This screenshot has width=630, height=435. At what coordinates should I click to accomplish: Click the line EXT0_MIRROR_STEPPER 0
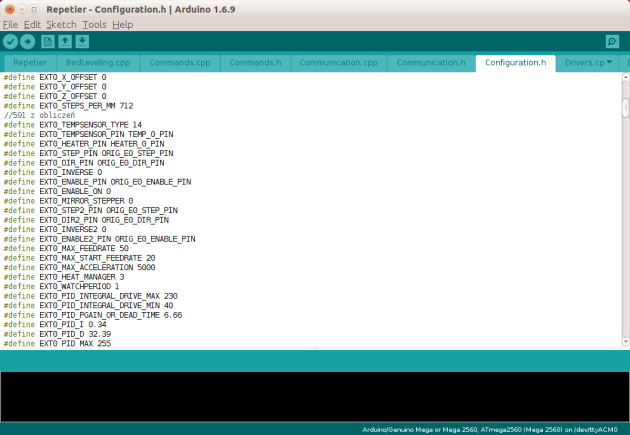68,201
